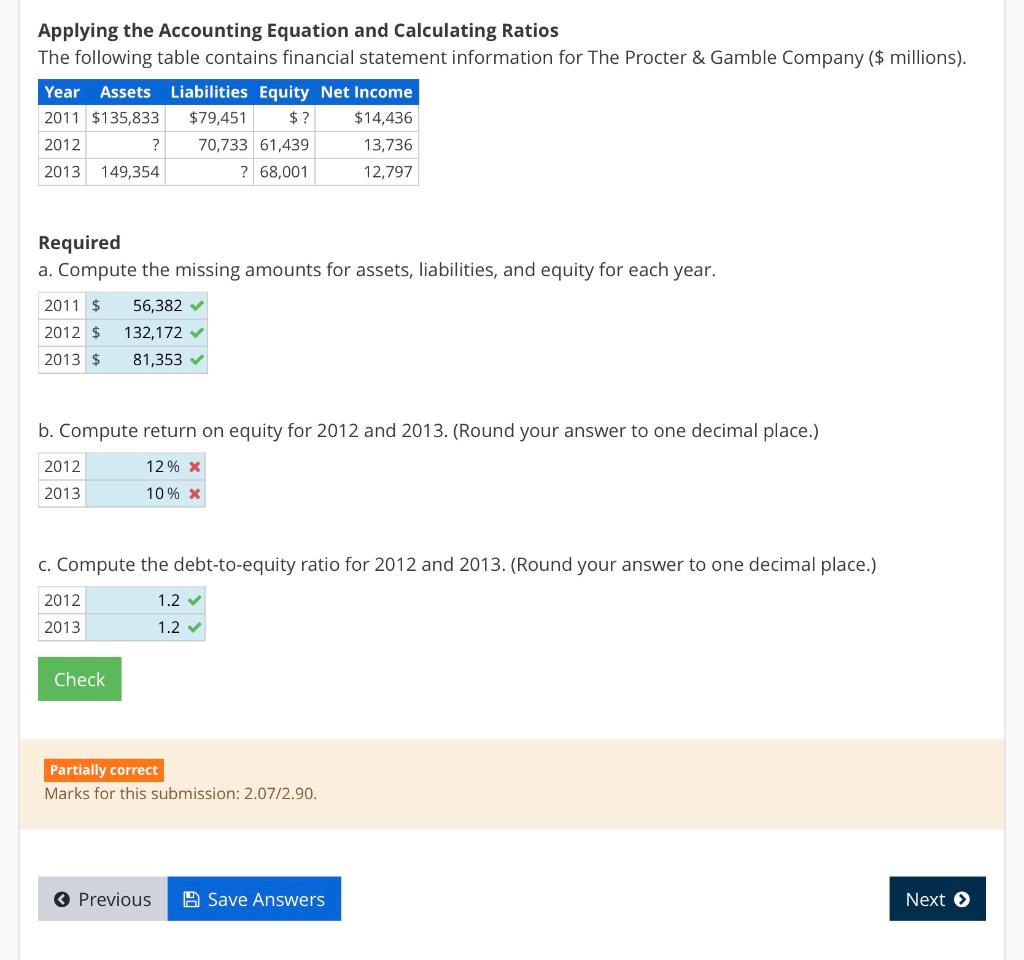
Task: Click the Next button
Action: (937, 899)
